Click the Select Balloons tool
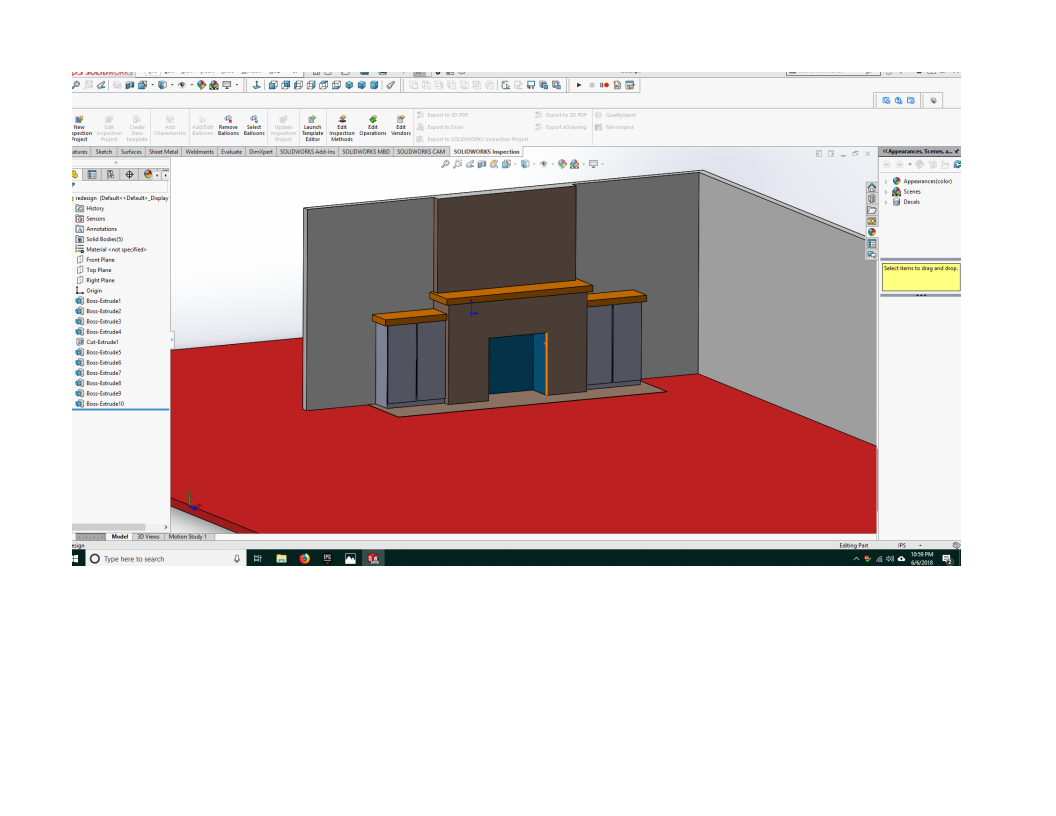The image size is (1056, 816). pos(254,125)
